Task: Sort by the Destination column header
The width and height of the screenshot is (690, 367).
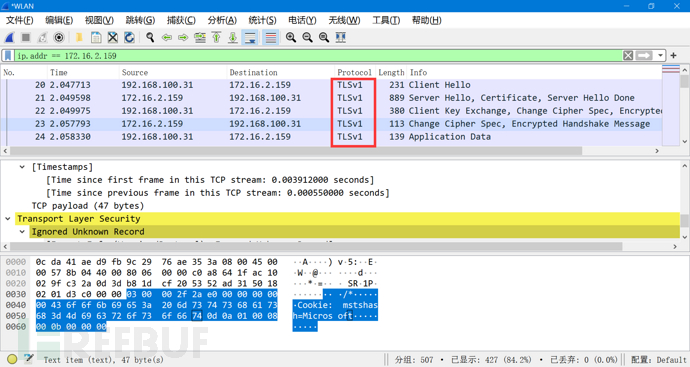Action: [x=281, y=72]
